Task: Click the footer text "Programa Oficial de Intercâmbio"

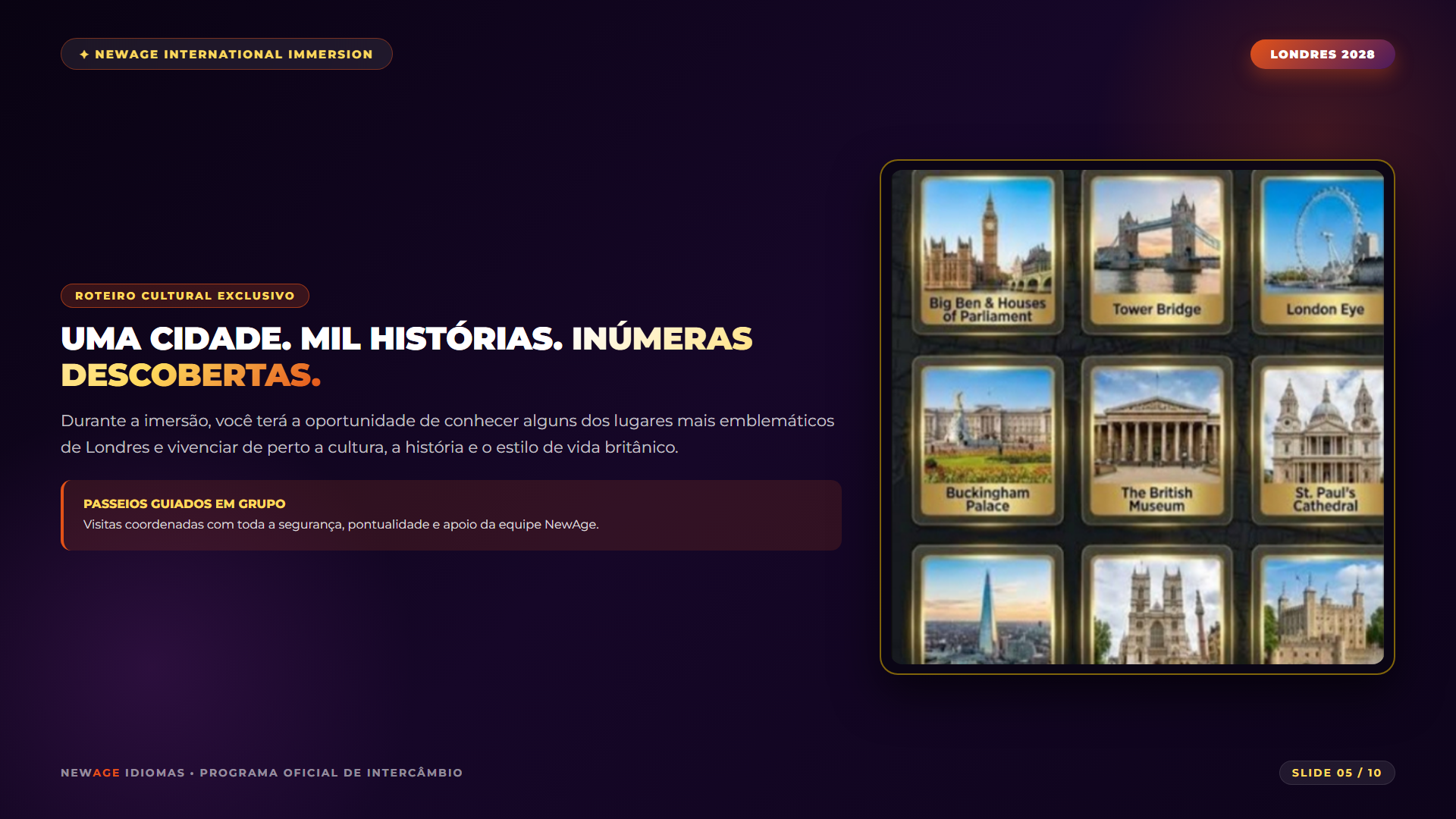Action: pos(331,773)
